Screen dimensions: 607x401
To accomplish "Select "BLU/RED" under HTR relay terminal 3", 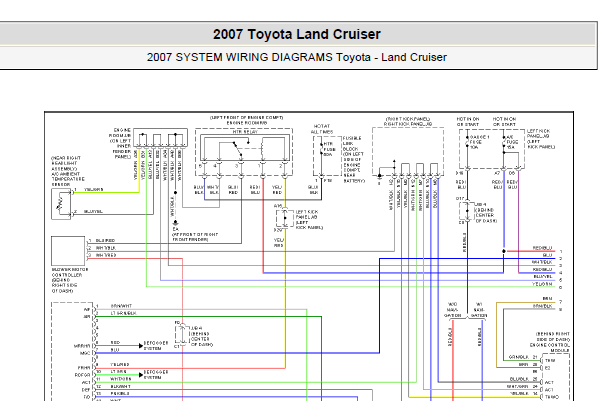I will (x=233, y=190).
